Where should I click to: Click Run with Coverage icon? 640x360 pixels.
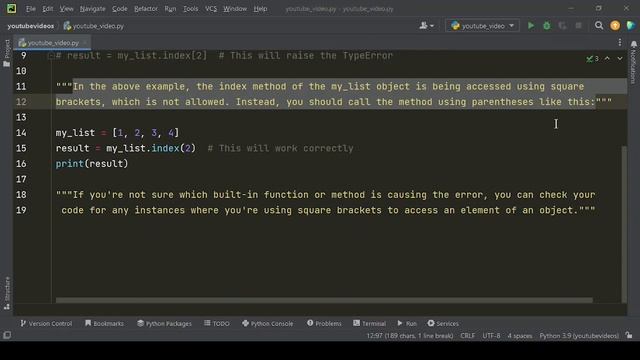[x=562, y=26]
